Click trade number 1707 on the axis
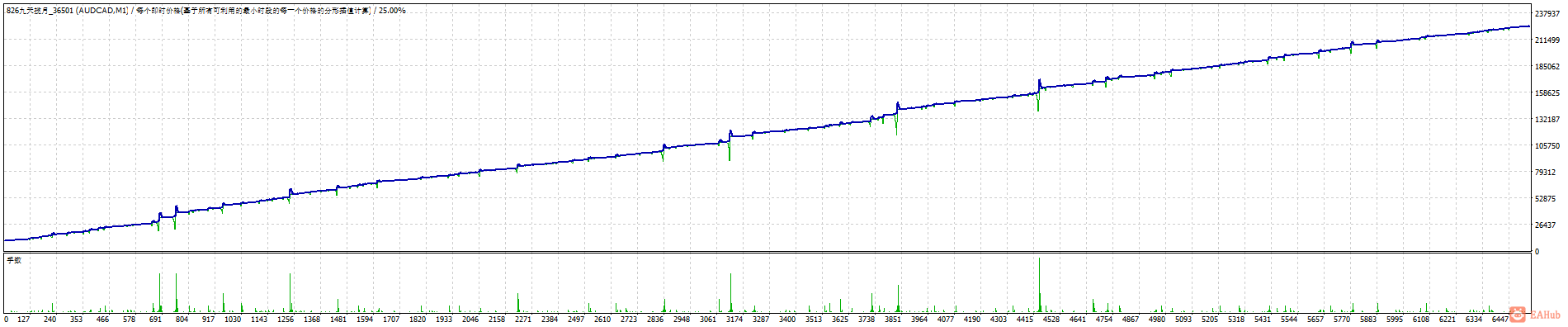Screen dimensions: 1568x327 (x=391, y=319)
